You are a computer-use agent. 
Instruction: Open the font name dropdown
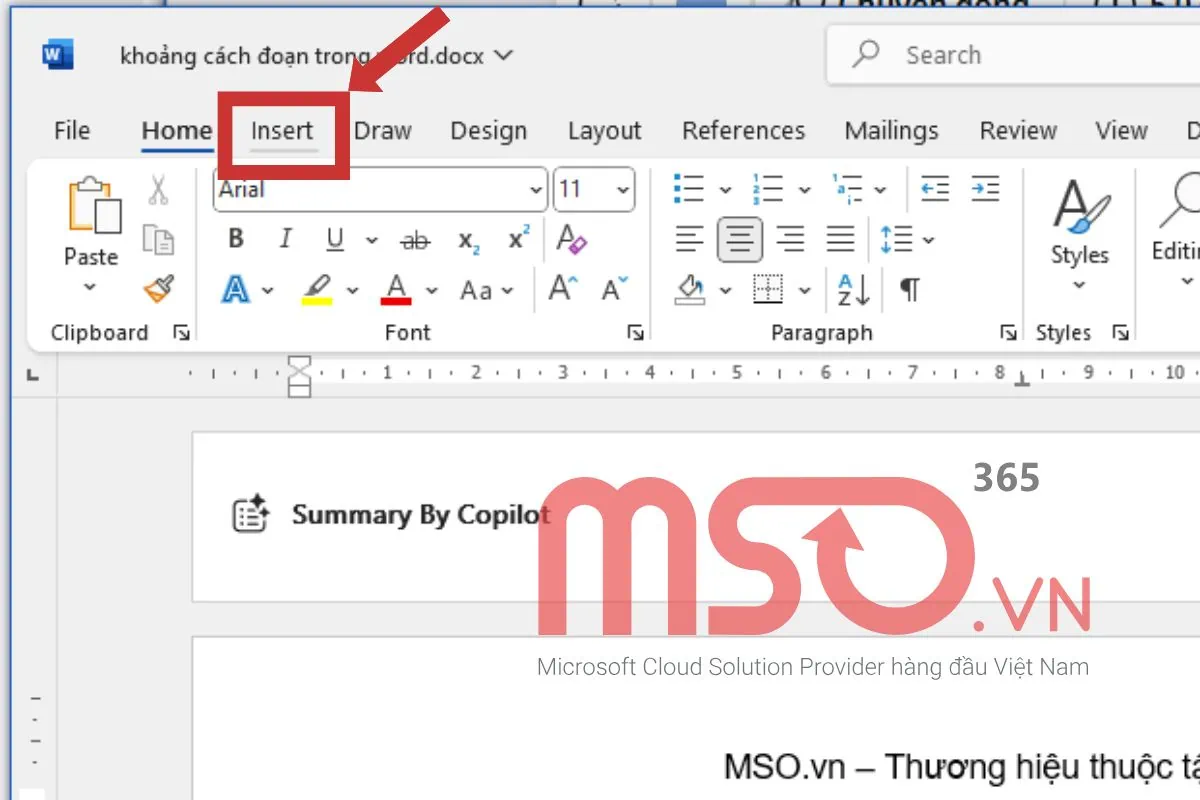(536, 190)
